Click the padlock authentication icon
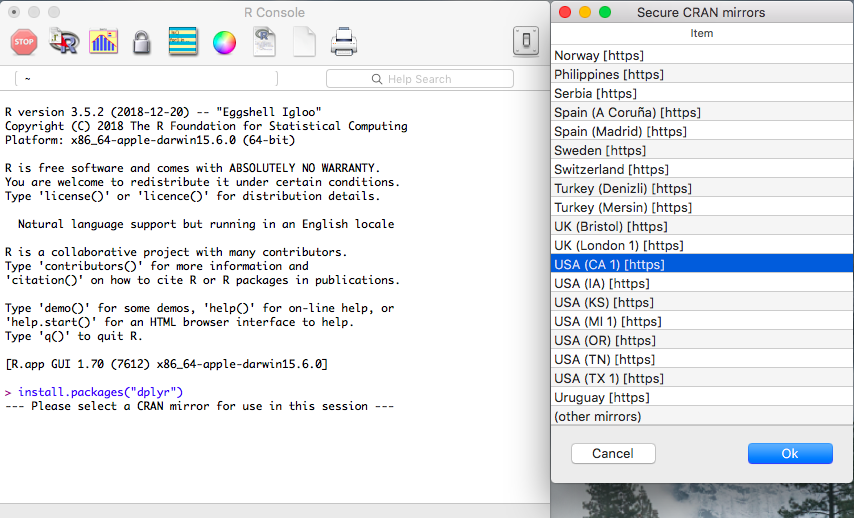This screenshot has height=518, width=854. (142, 42)
